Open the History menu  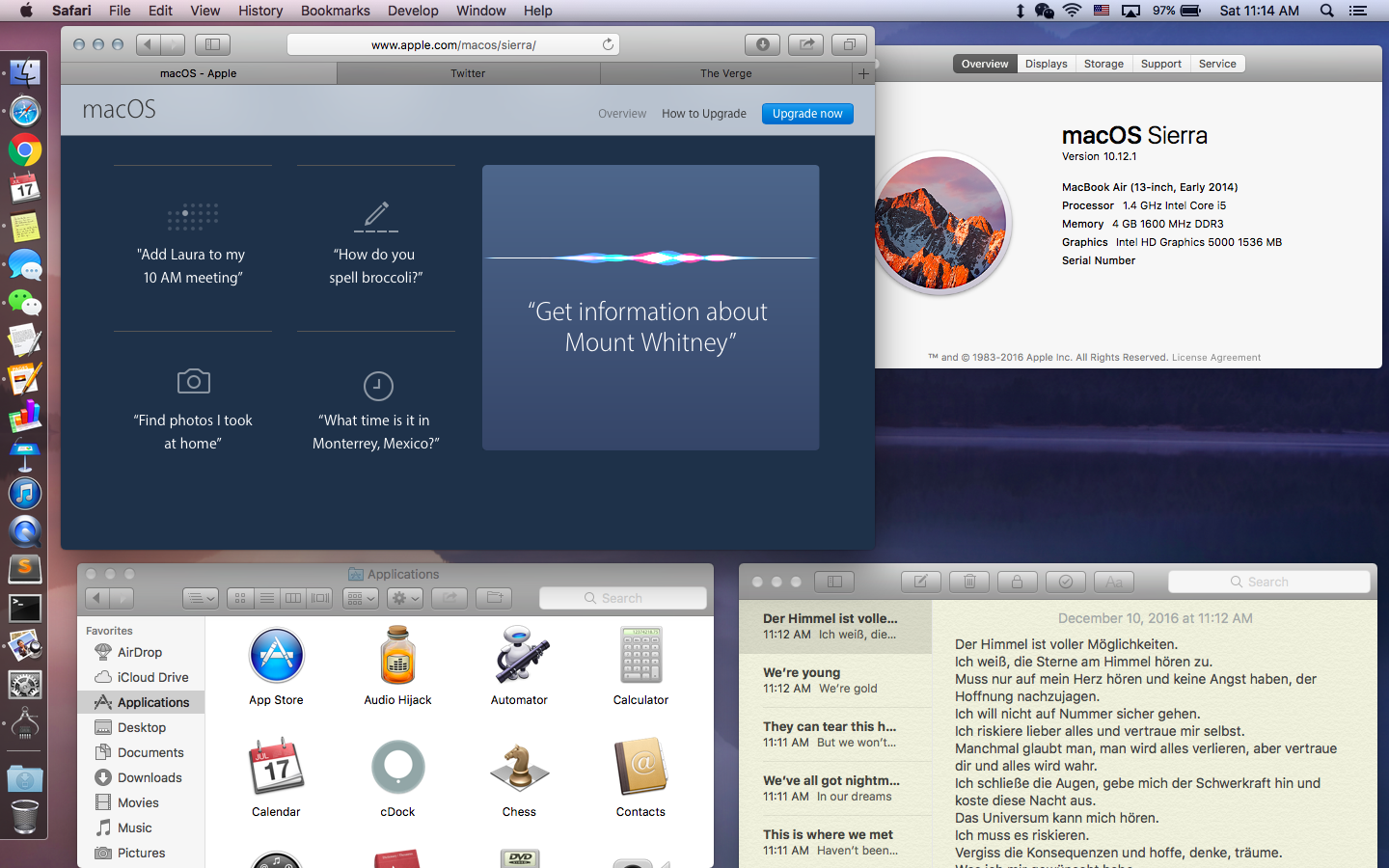[x=260, y=11]
